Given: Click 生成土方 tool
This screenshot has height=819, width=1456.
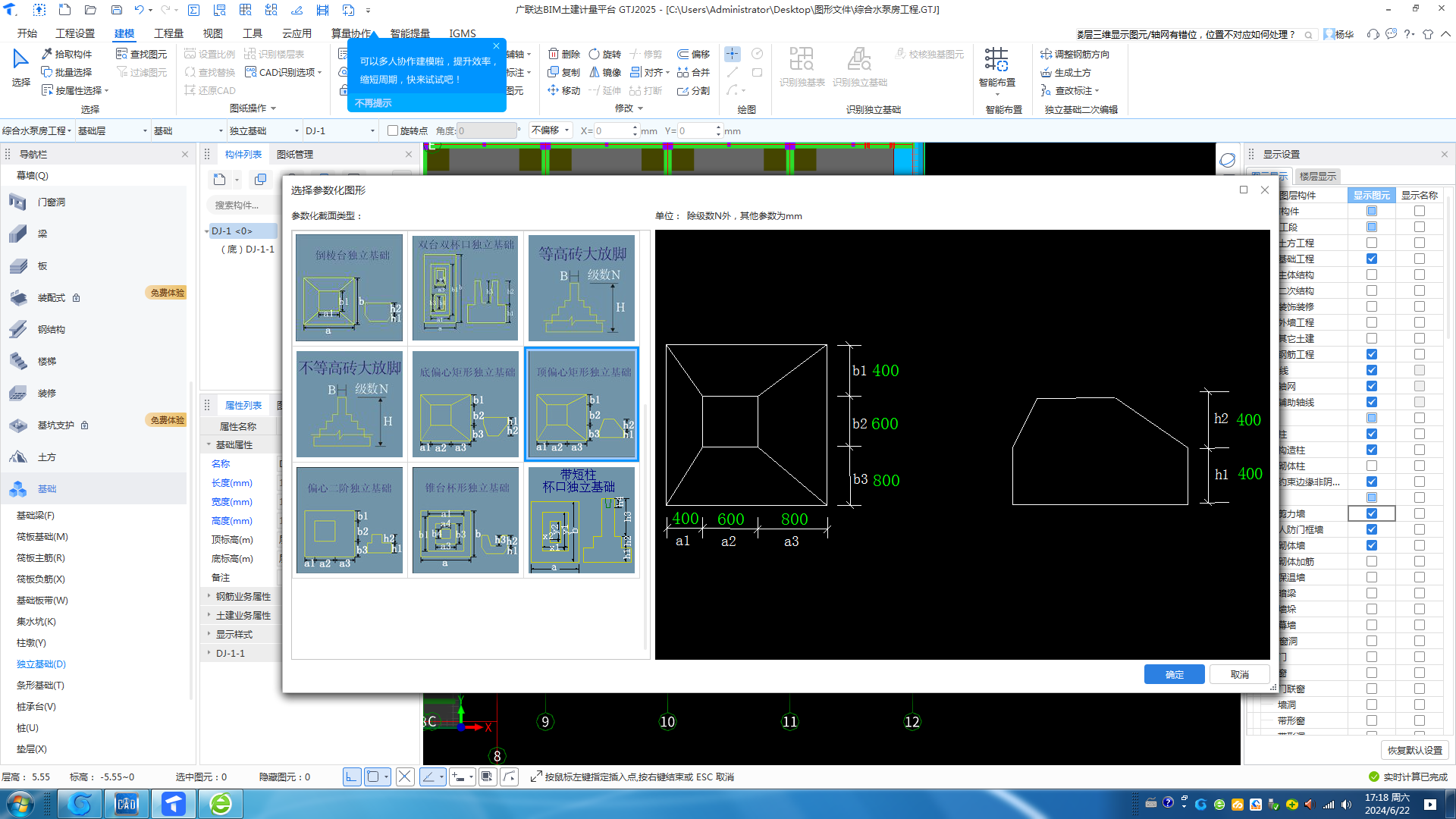Looking at the screenshot, I should click(1065, 72).
